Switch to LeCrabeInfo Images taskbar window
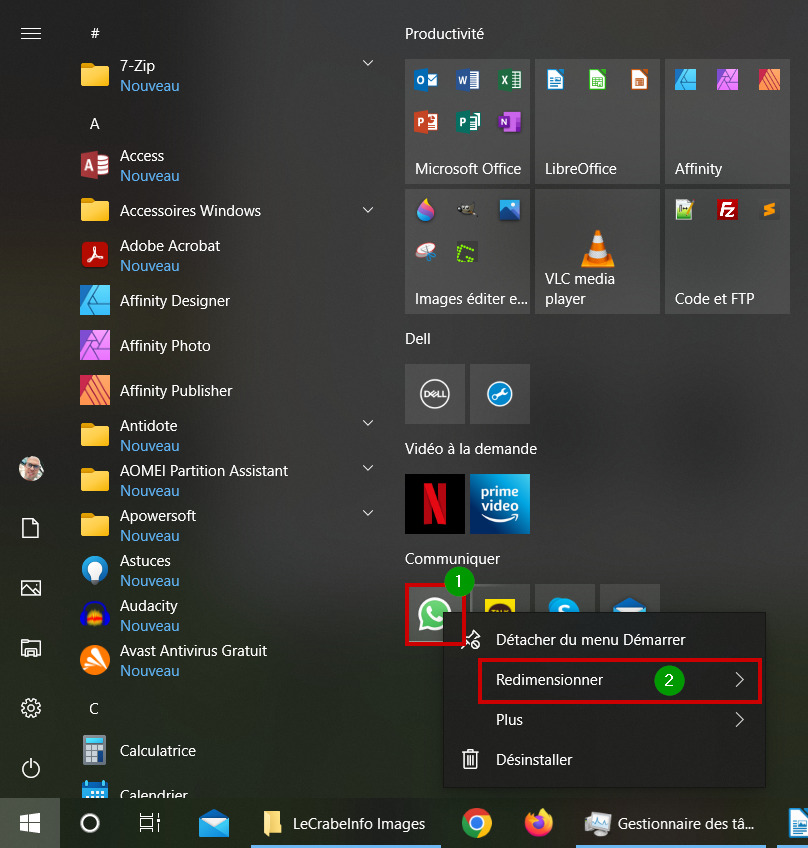 coord(346,823)
